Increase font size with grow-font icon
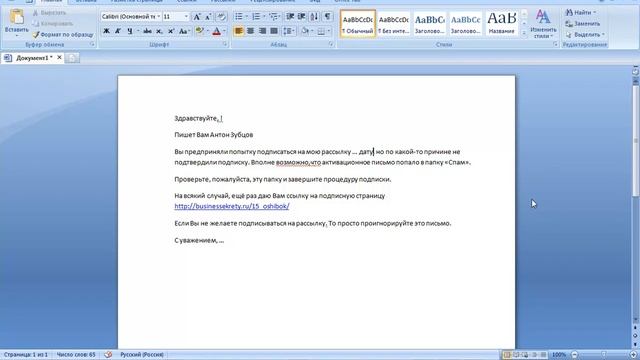Image resolution: width=640 pixels, height=360 pixels. 197,17
